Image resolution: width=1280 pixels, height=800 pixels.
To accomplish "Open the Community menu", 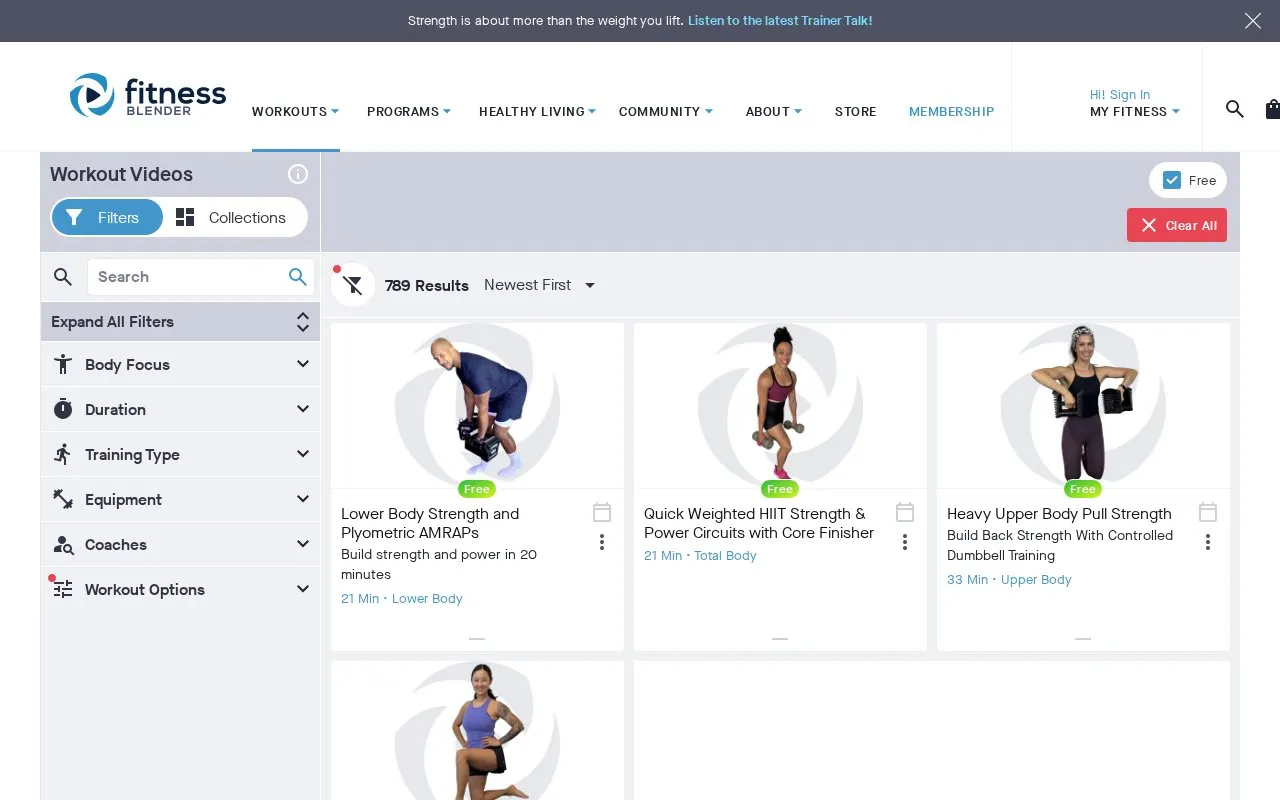I will point(666,111).
